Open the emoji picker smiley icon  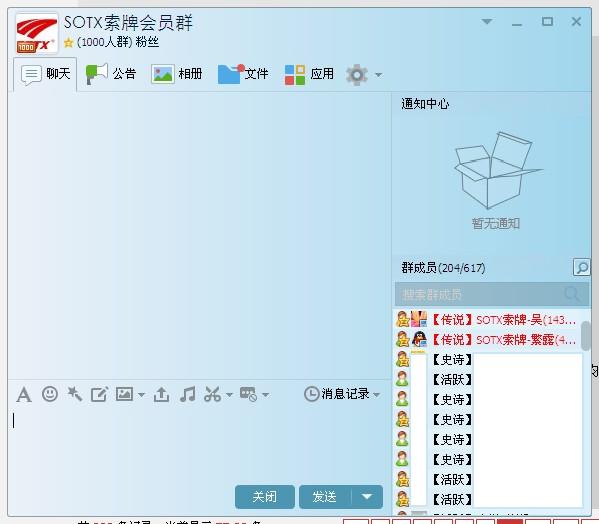point(50,394)
